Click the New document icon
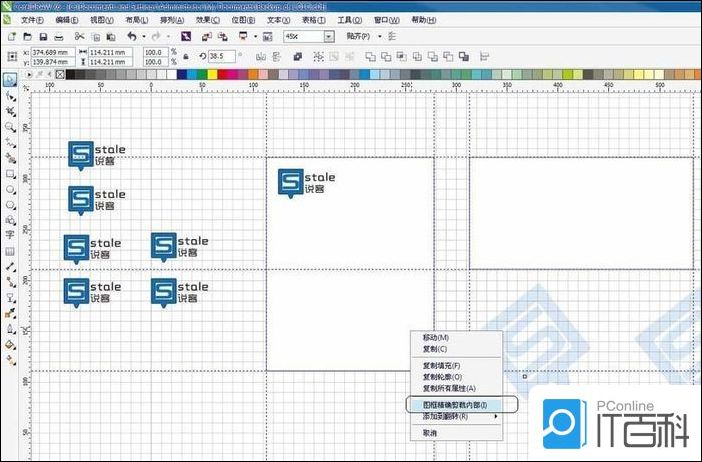This screenshot has height=462, width=702. click(12, 37)
